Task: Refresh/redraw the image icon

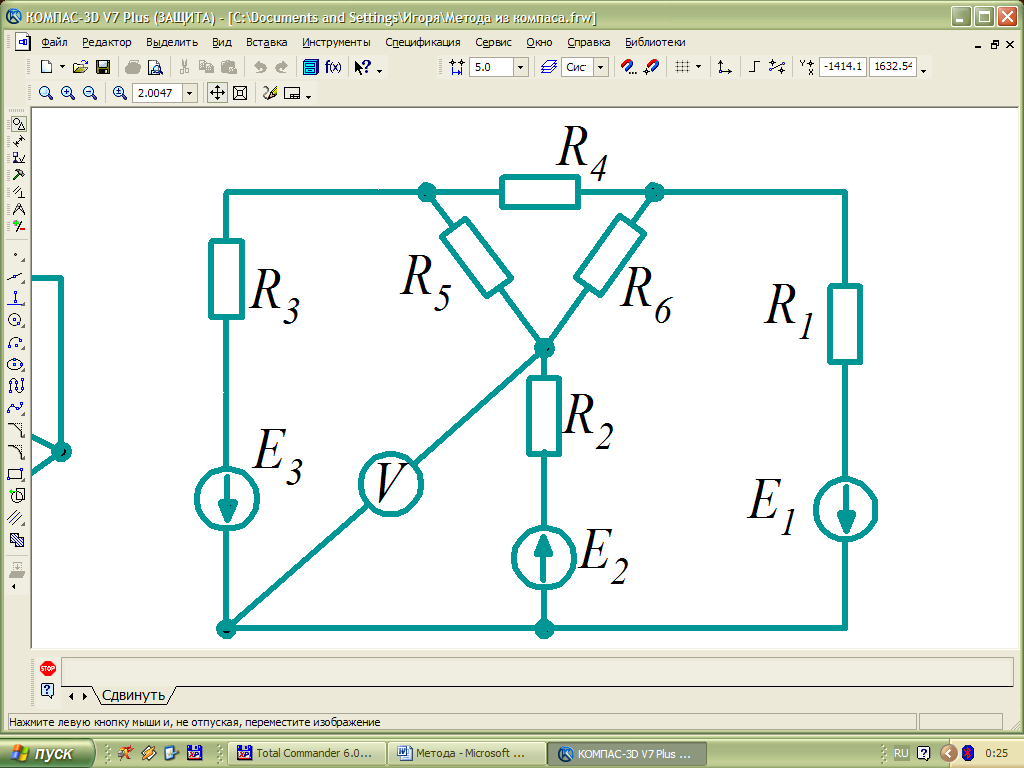Action: click(x=270, y=93)
